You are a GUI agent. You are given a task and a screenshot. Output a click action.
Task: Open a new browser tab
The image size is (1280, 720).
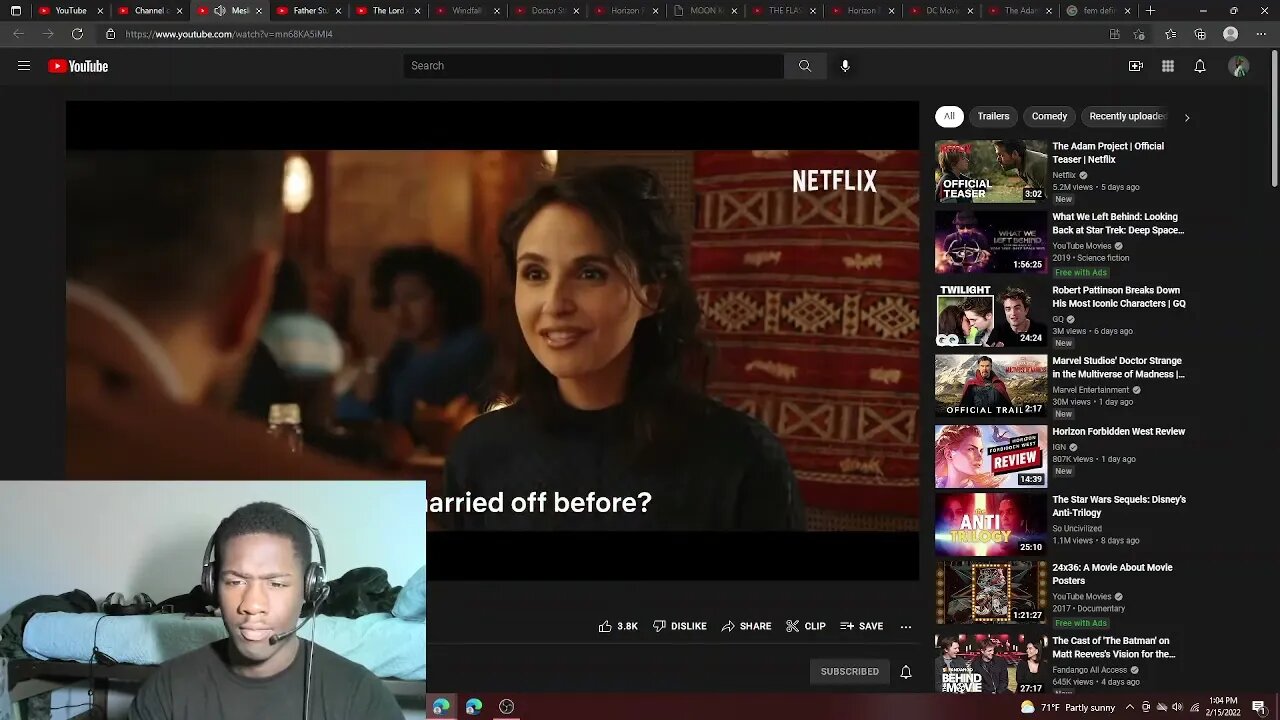(x=1150, y=11)
